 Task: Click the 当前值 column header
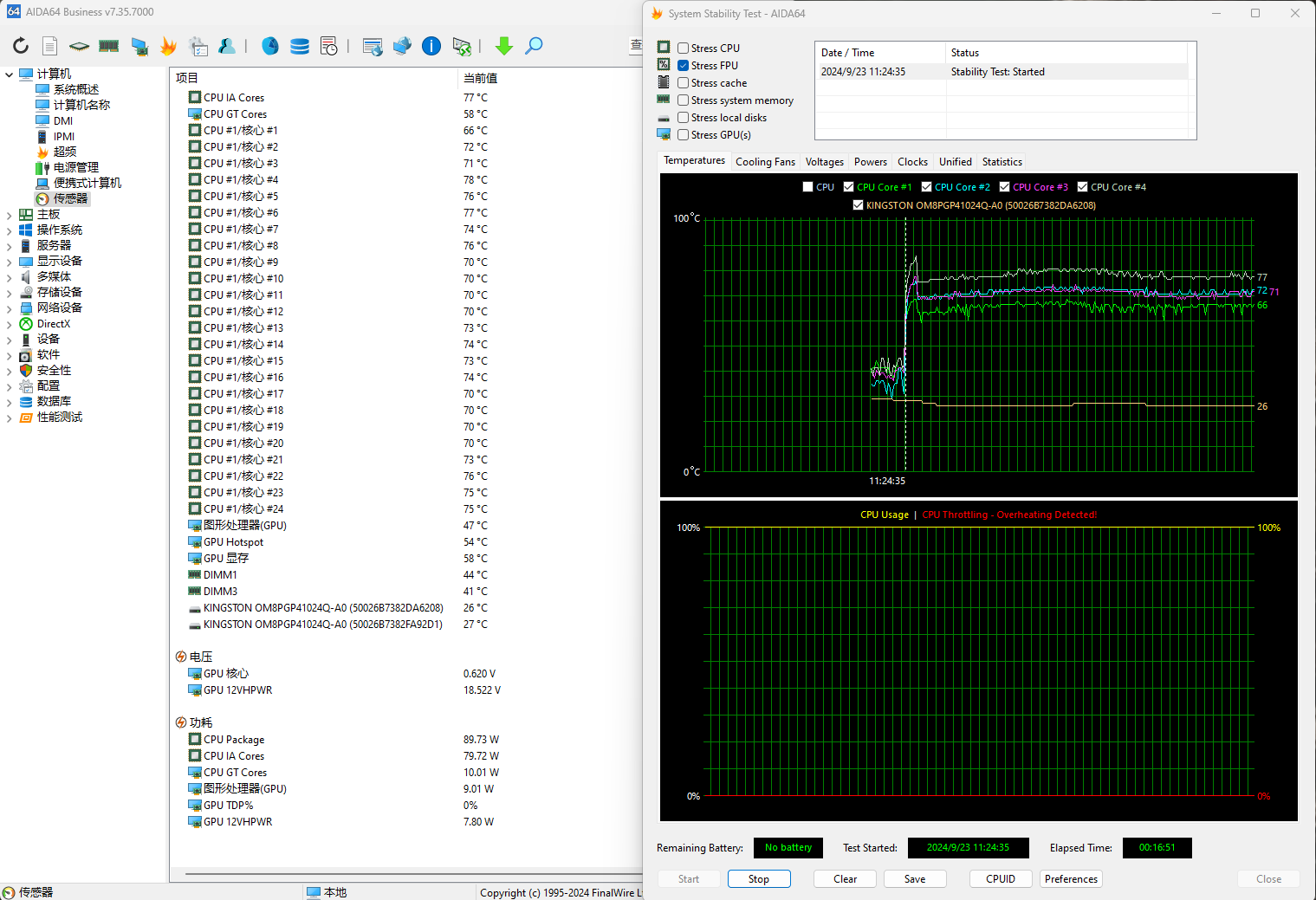point(480,78)
